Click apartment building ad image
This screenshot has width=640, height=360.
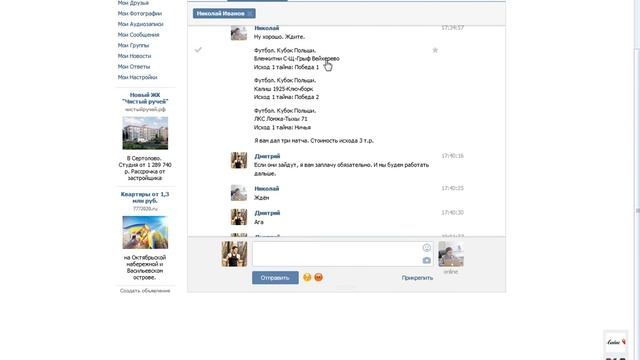pos(145,133)
